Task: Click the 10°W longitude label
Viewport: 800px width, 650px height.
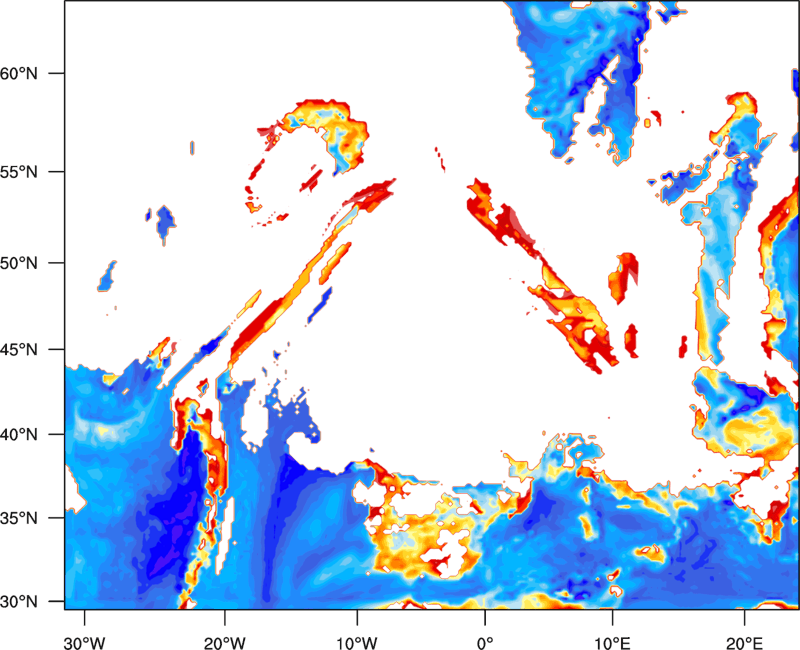Action: pyautogui.click(x=357, y=643)
